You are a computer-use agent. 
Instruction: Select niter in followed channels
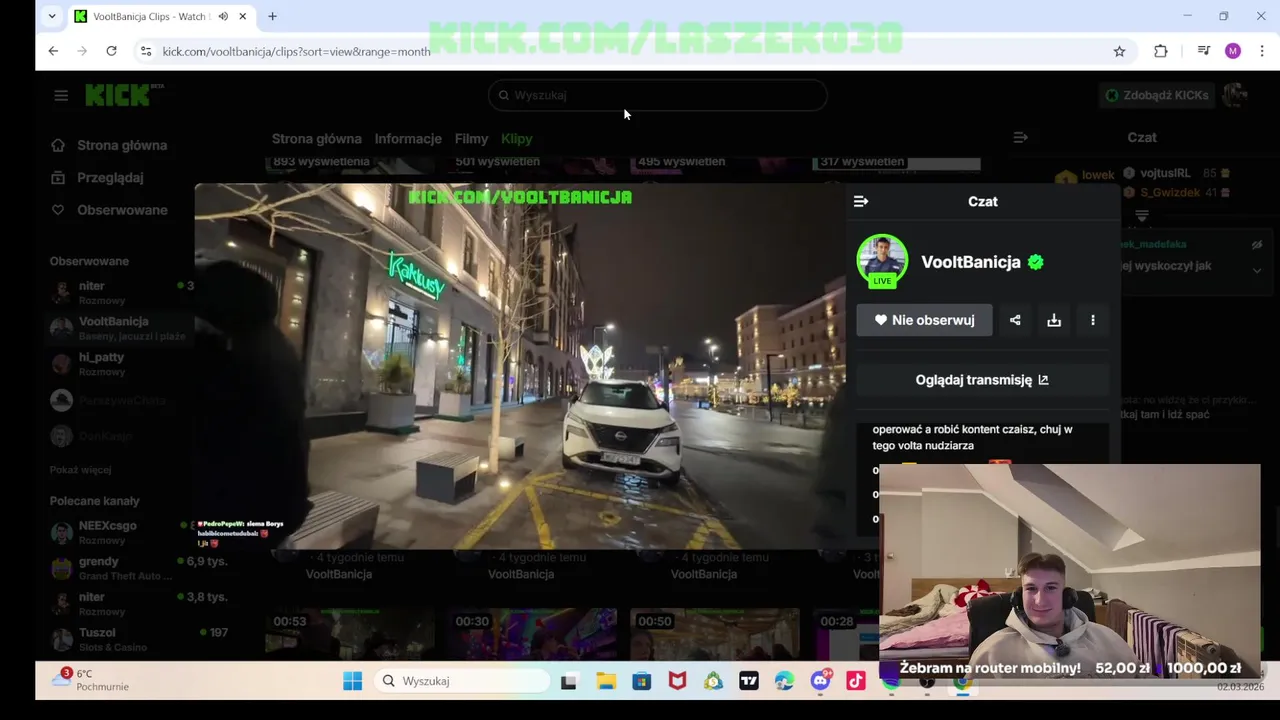pyautogui.click(x=118, y=292)
